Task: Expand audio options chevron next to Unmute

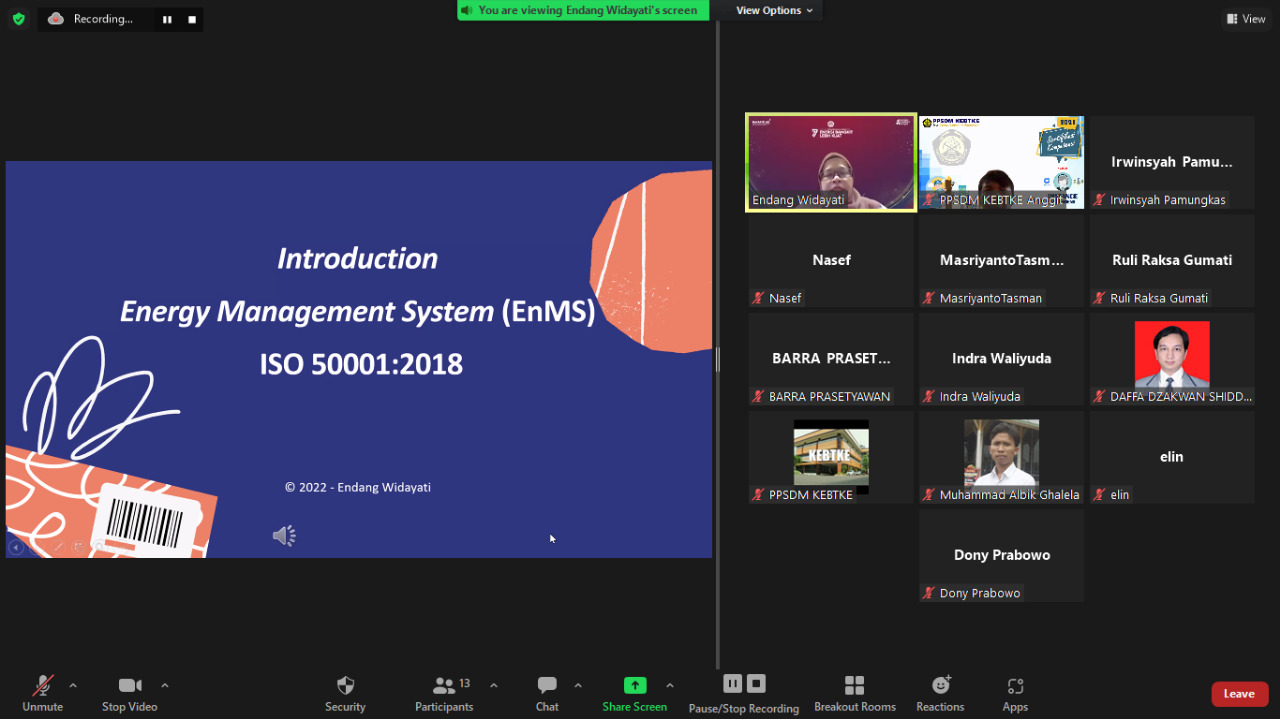Action: [73, 685]
